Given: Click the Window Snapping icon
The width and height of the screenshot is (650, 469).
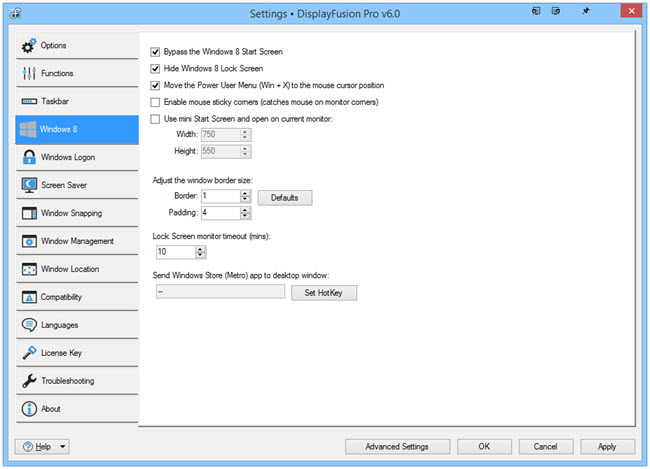Looking at the screenshot, I should pos(29,213).
